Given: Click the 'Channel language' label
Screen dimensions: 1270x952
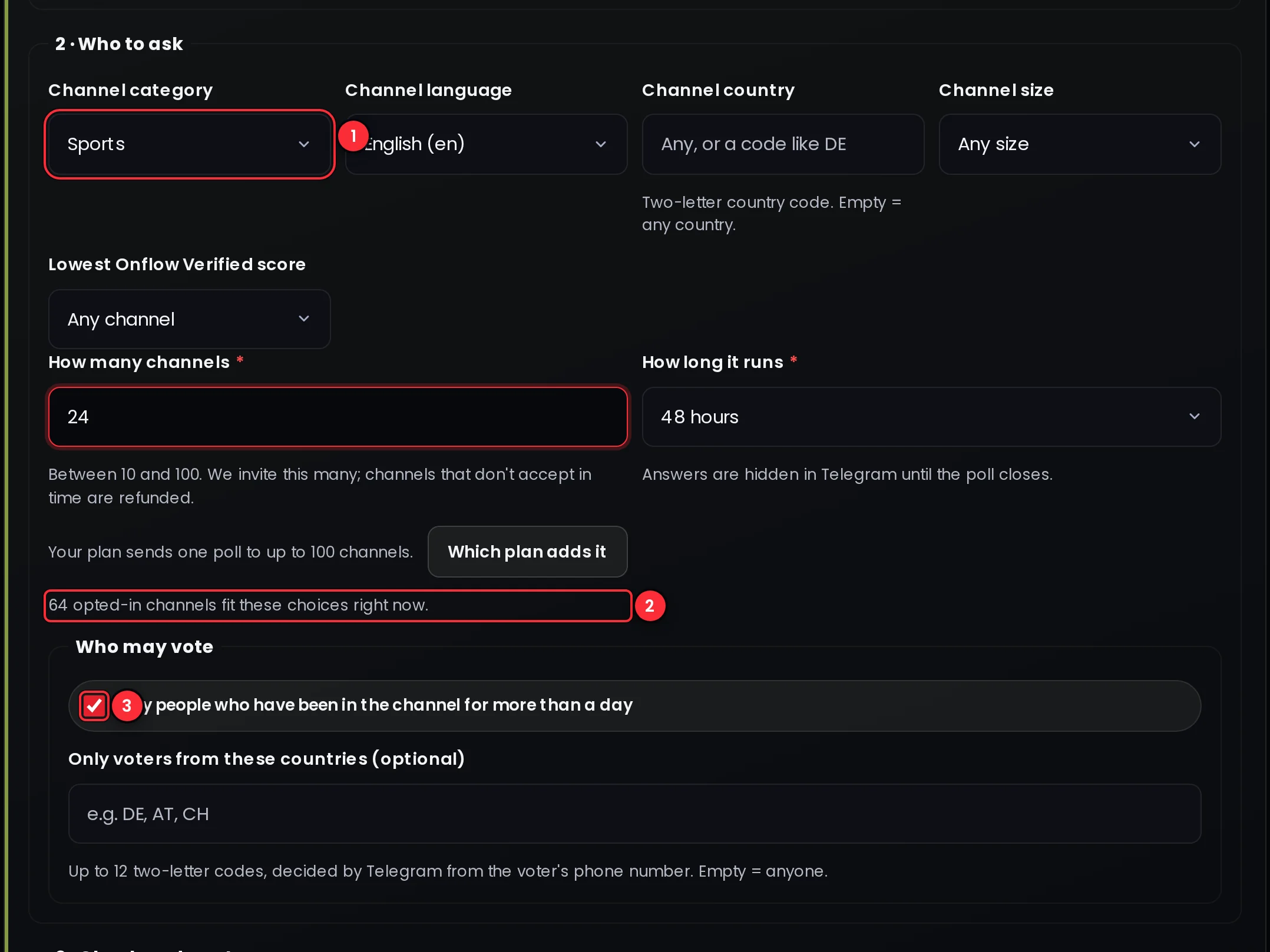Looking at the screenshot, I should tap(428, 90).
